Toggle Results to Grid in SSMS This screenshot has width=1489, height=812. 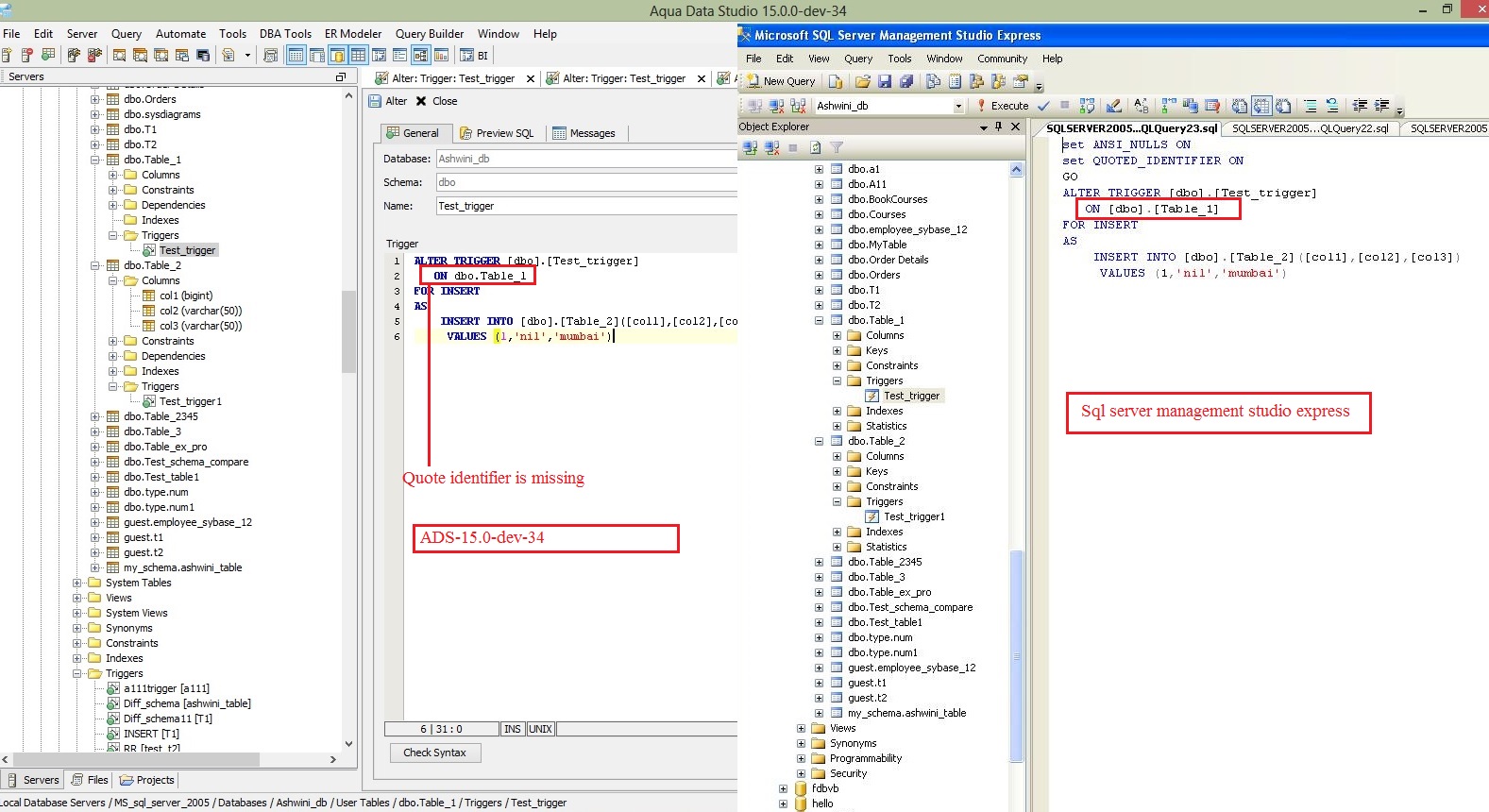(x=1261, y=106)
